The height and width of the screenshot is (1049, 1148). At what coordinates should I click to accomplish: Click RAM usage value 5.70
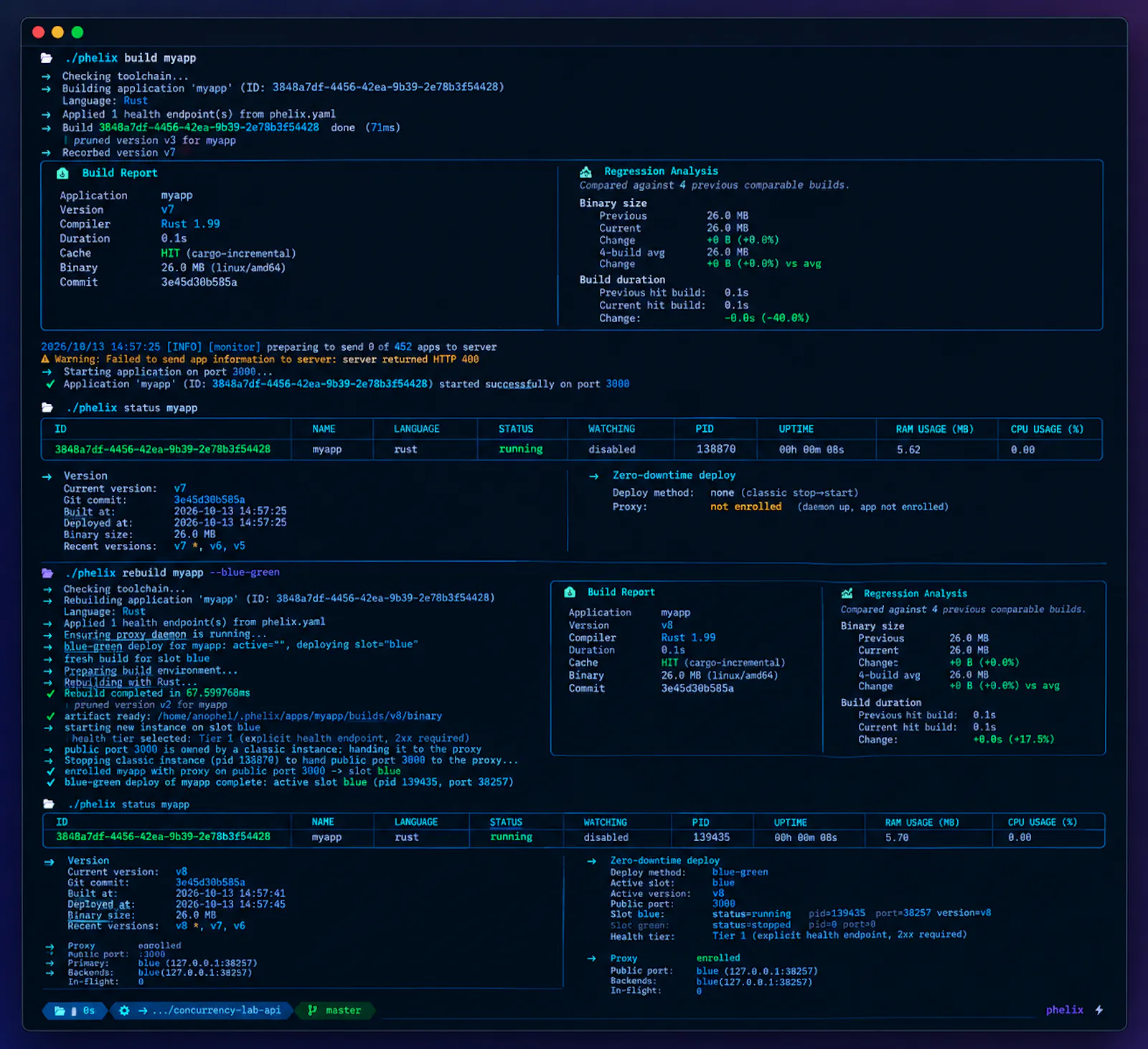pyautogui.click(x=897, y=837)
